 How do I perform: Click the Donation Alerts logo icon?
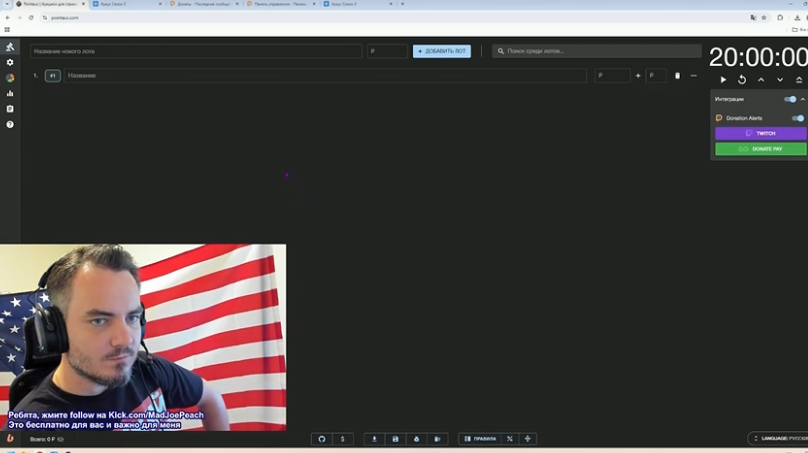pyautogui.click(x=719, y=118)
